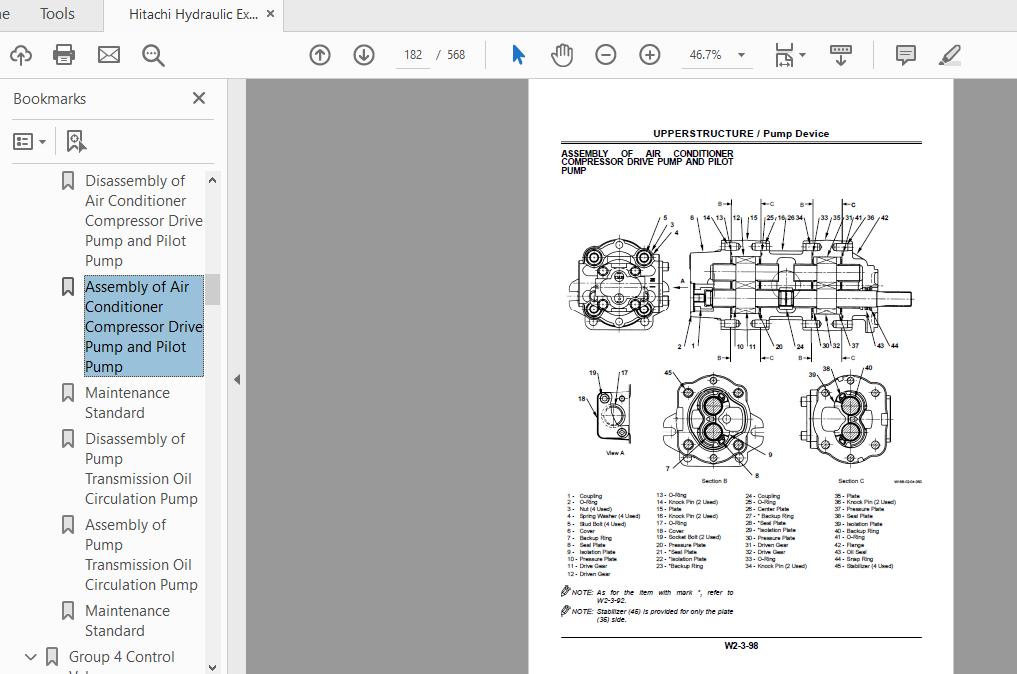
Task: Zoom in on the page
Action: (649, 55)
